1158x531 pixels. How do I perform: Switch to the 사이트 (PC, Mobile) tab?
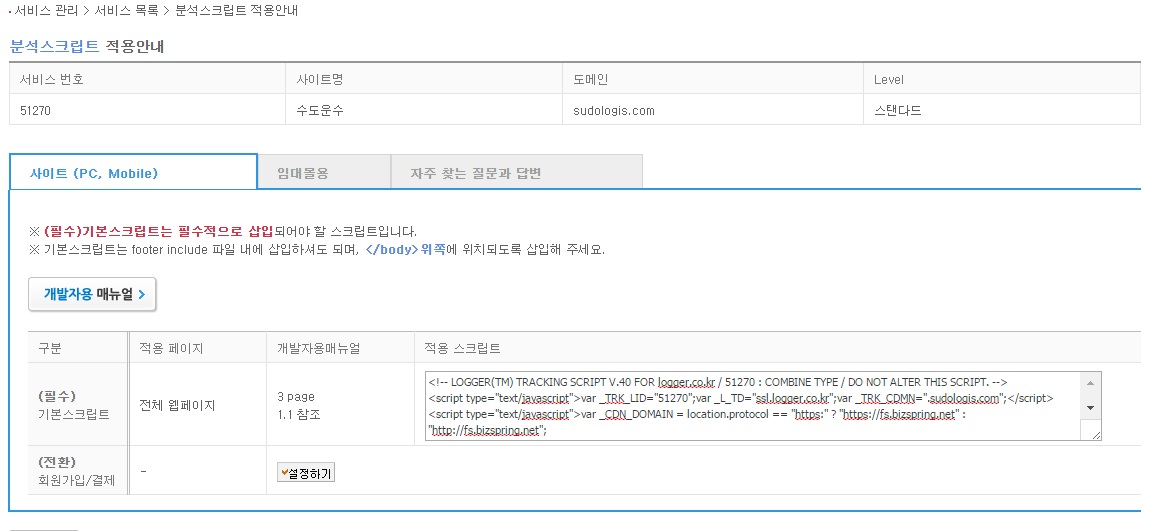[133, 173]
